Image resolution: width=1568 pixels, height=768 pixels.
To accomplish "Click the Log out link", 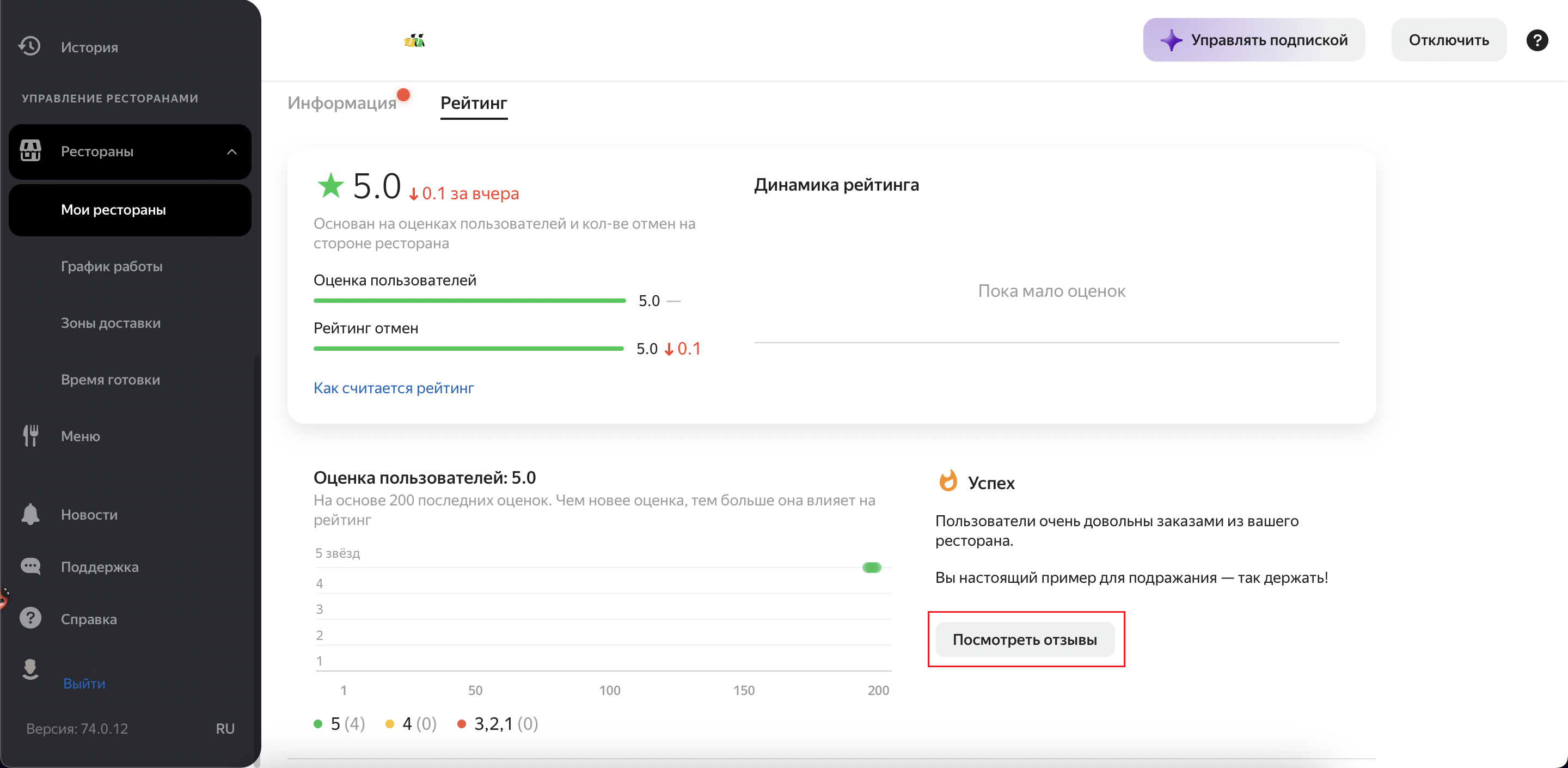I will click(x=84, y=684).
